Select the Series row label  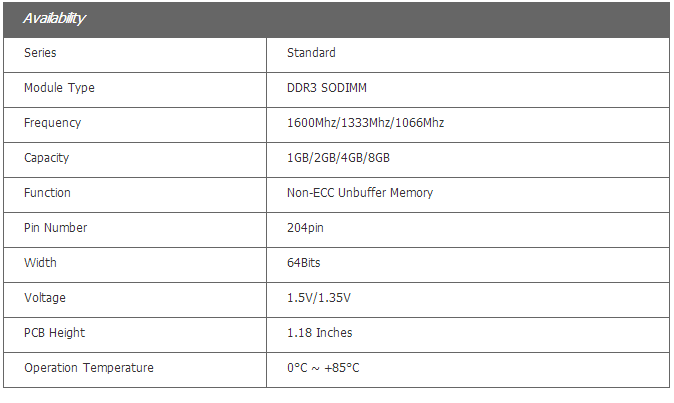point(40,53)
